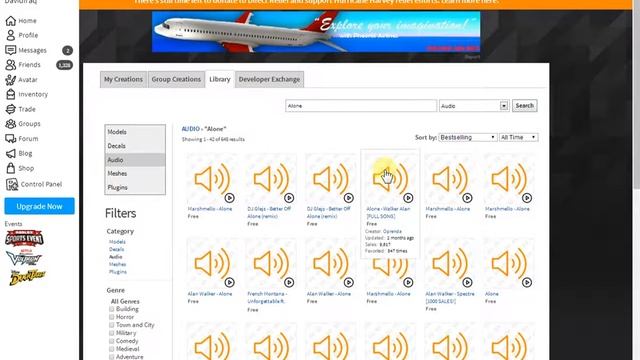Click the airplane banner advertisement
Image resolution: width=640 pixels, height=360 pixels.
(x=316, y=32)
